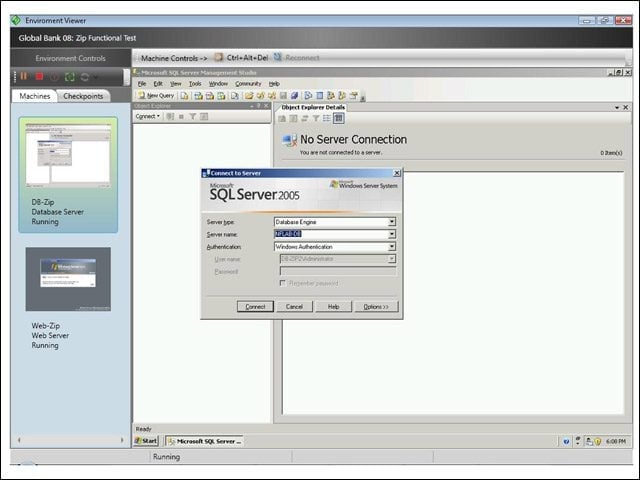Click the Template Explorer toolbar icon
This screenshot has width=640, height=480.
coord(342,96)
